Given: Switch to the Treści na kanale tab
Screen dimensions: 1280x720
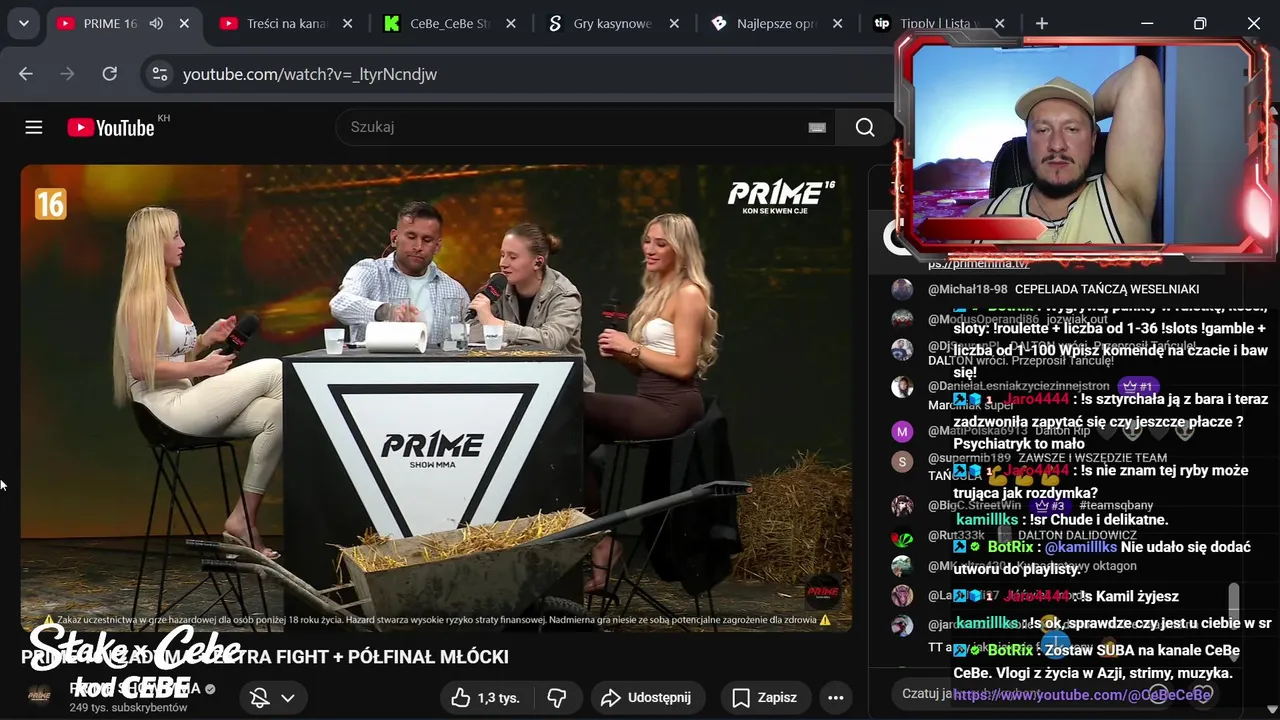Looking at the screenshot, I should click(x=285, y=23).
